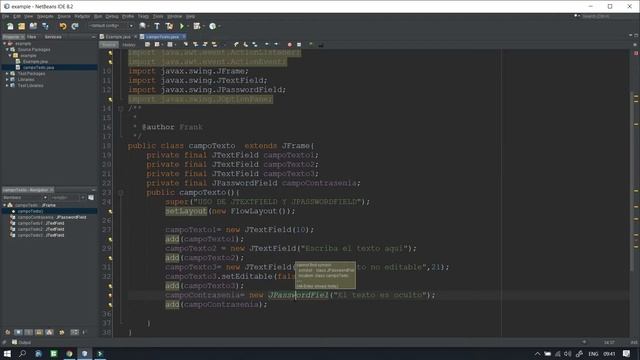Image resolution: width=640 pixels, height=360 pixels.
Task: Click the Save All toolbar icon
Action: tap(45, 26)
